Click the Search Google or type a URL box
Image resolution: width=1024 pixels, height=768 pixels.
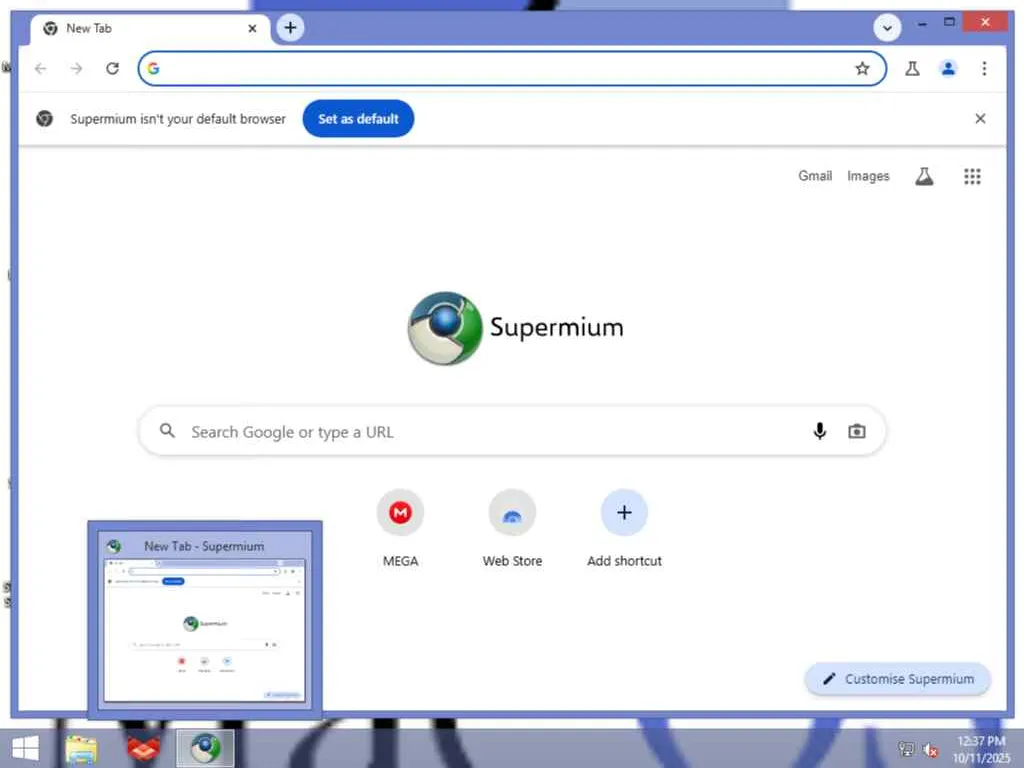click(513, 431)
